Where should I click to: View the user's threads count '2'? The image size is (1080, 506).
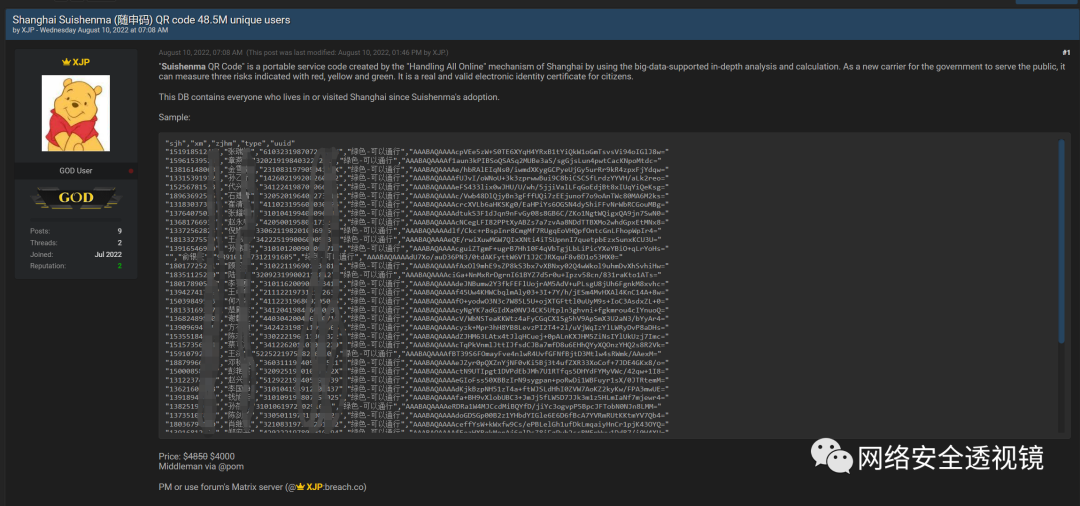coord(119,242)
